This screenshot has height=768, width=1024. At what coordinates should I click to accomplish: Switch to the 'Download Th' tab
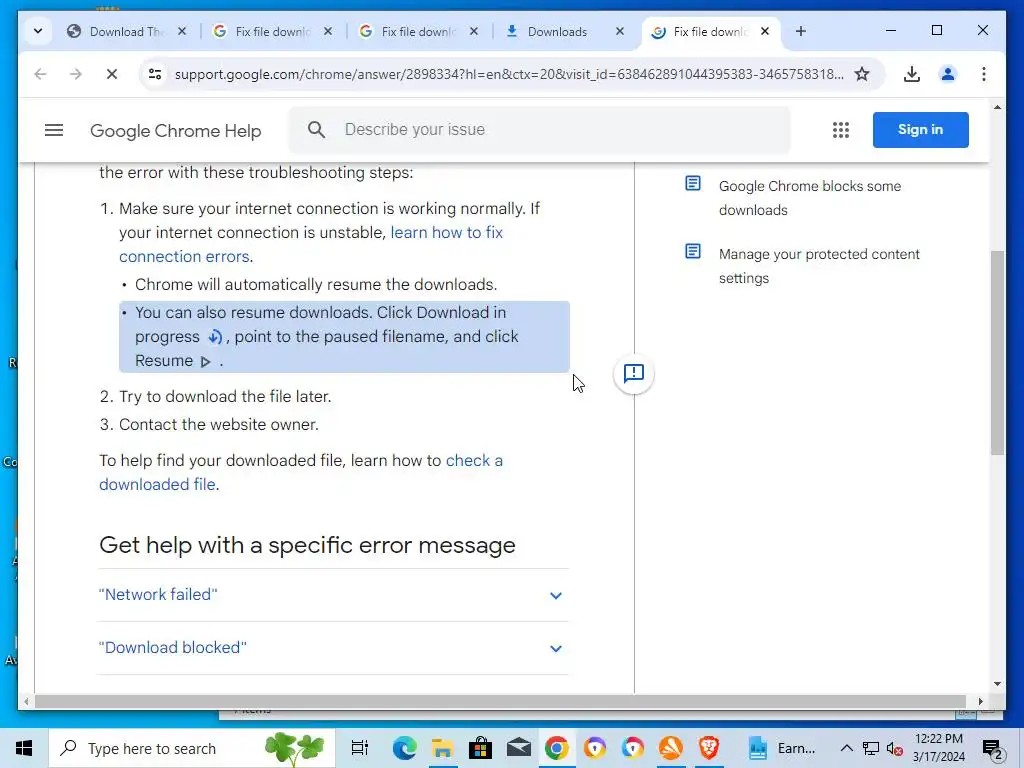(x=127, y=31)
